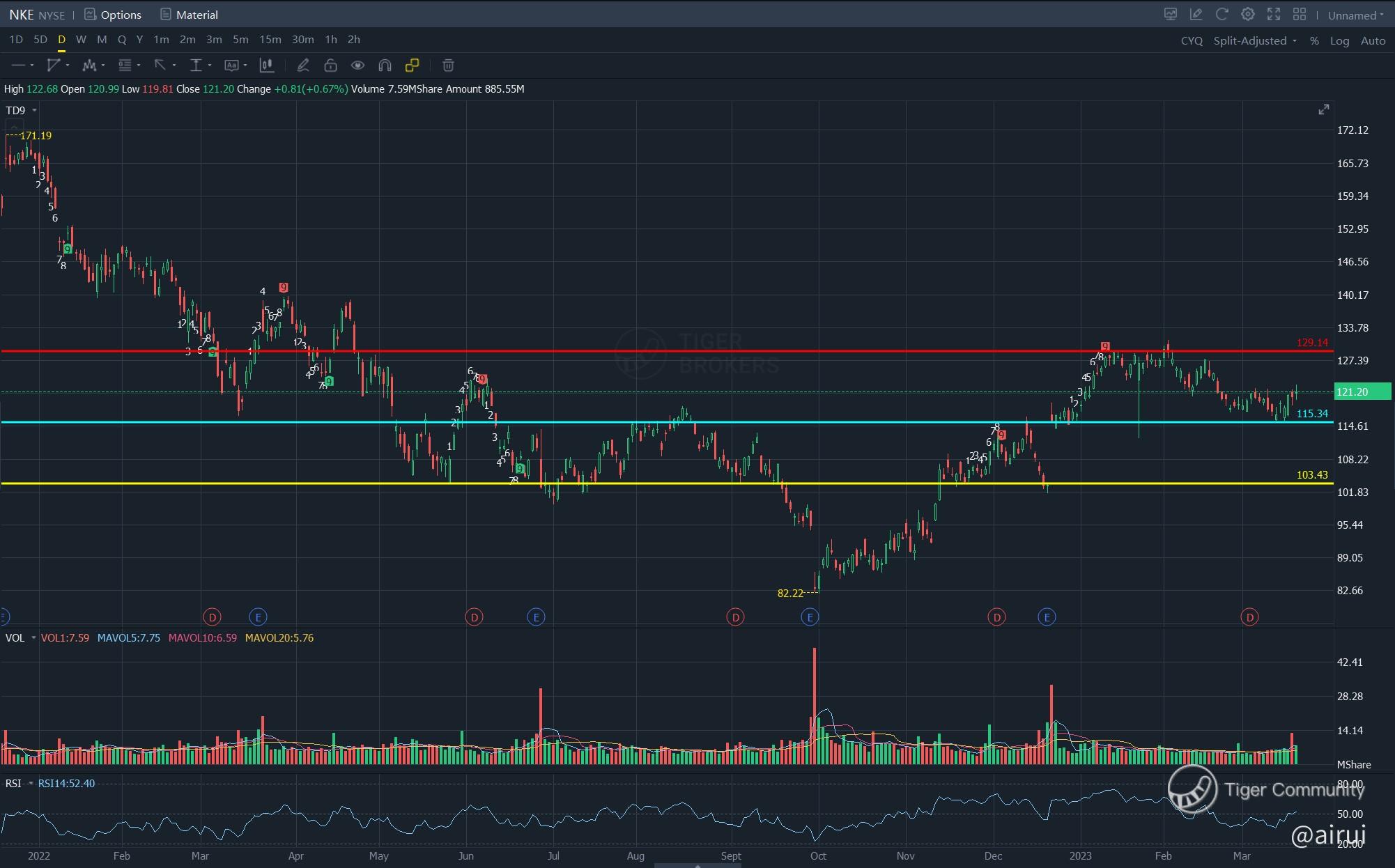Expand the Unnamed layout dropdown
1395x868 pixels.
point(1355,15)
